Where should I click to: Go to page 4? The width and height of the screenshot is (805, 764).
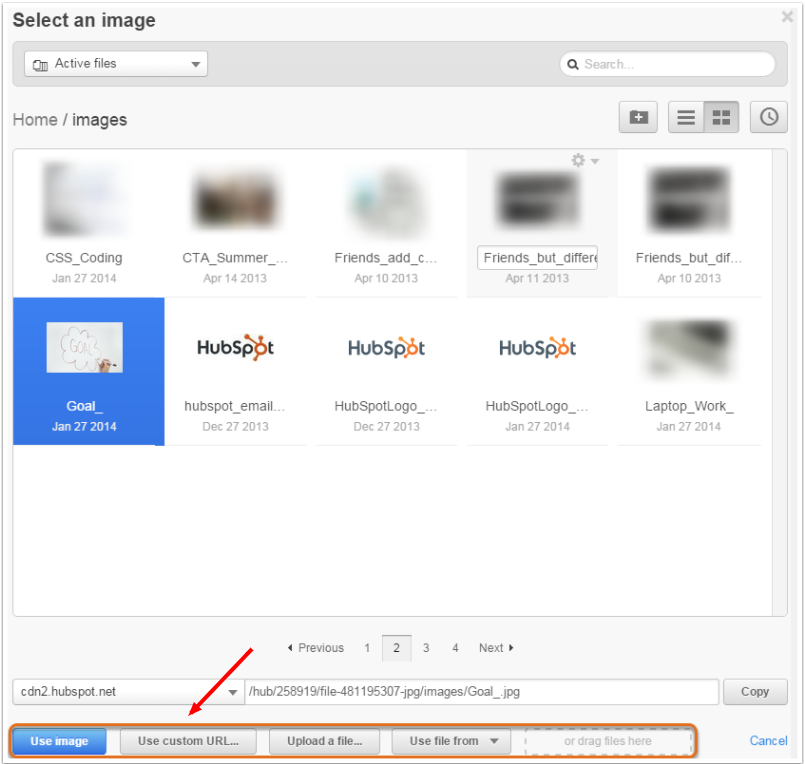click(x=455, y=648)
